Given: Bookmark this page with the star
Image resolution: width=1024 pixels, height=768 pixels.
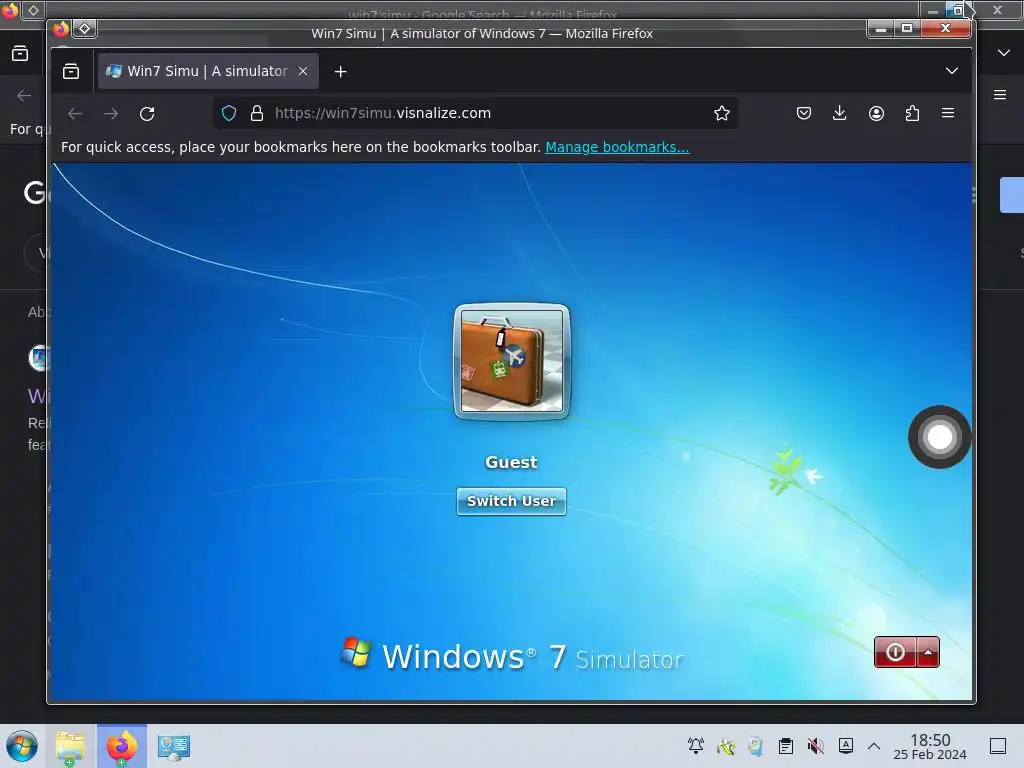Looking at the screenshot, I should (x=722, y=113).
